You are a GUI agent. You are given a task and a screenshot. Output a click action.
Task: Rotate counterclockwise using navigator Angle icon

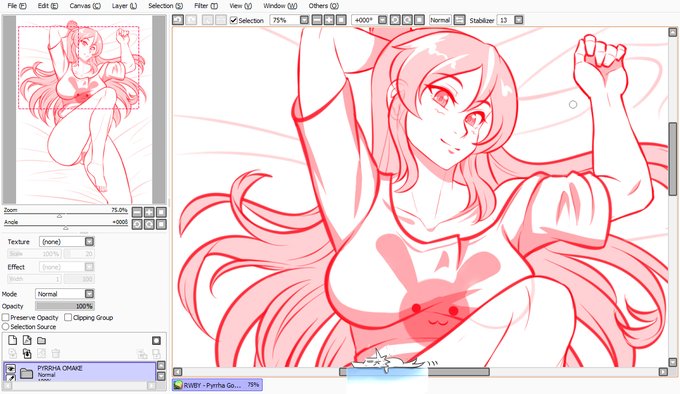[137, 225]
